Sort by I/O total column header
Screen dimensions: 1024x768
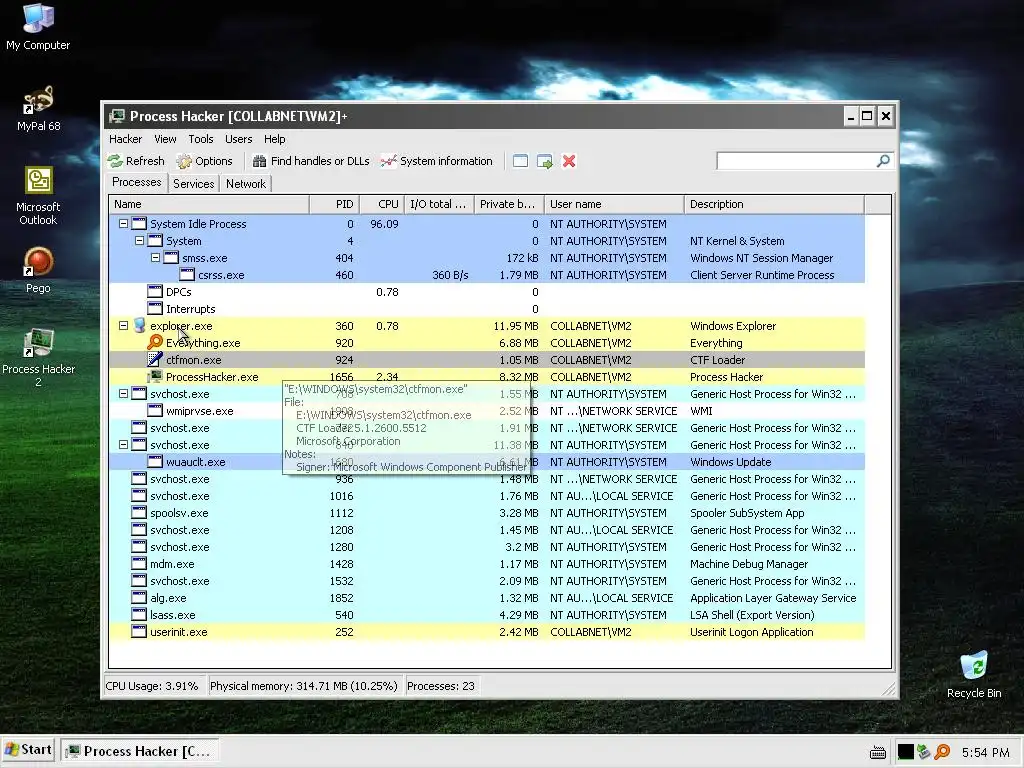tap(440, 204)
